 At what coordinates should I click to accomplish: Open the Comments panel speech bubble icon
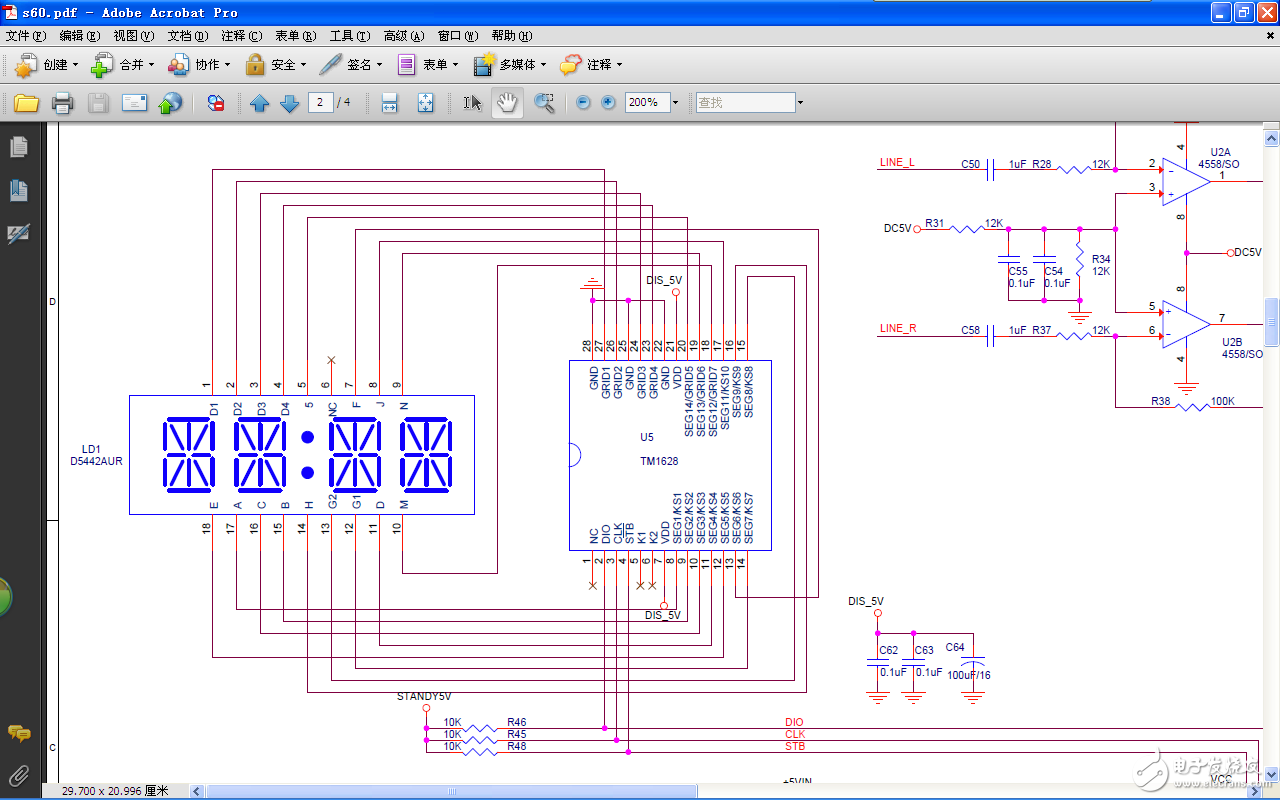coord(18,734)
